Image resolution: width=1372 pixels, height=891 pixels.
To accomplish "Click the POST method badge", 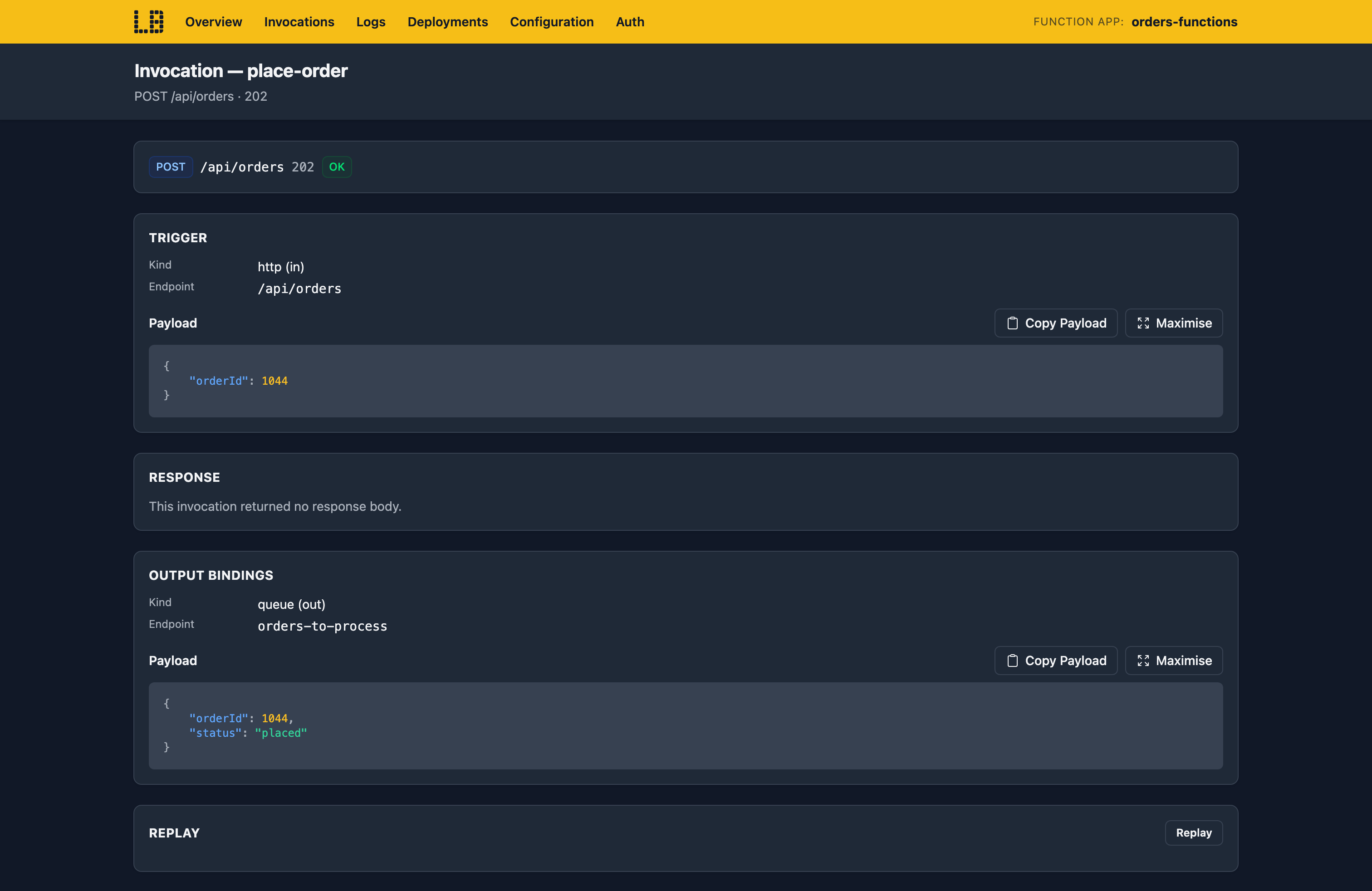I will pyautogui.click(x=171, y=167).
